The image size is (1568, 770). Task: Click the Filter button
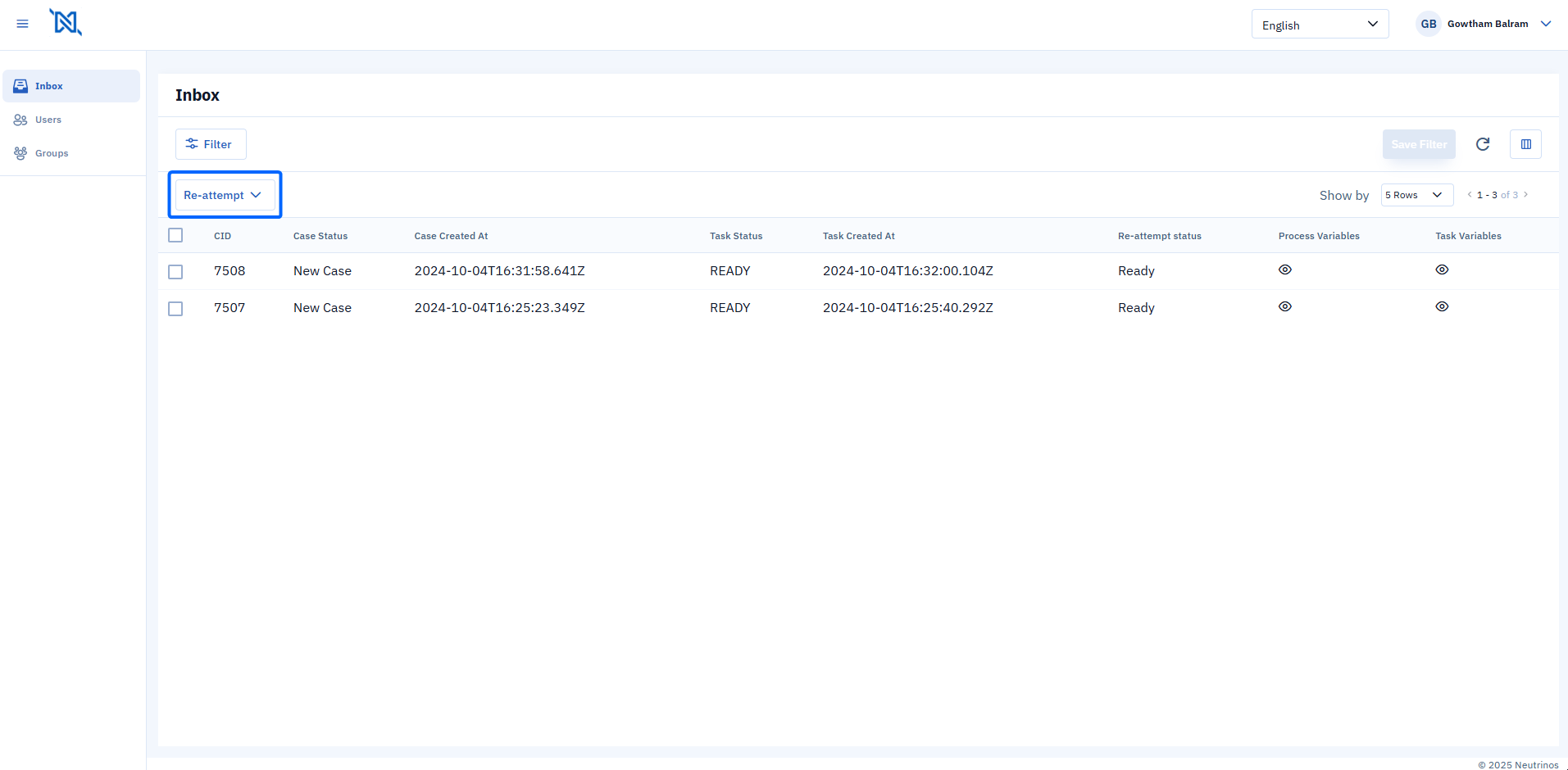click(210, 144)
